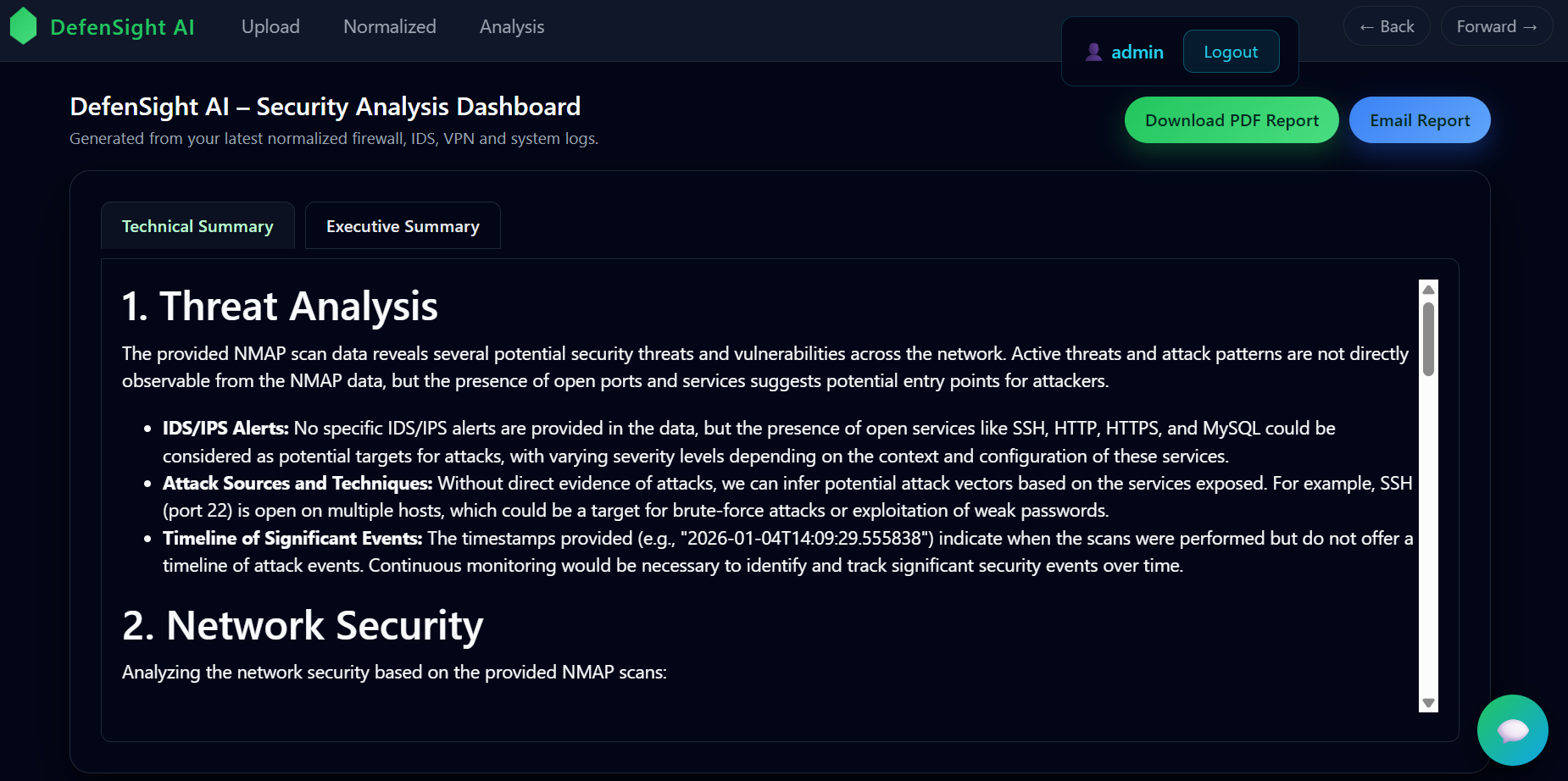Click the 'Attack Sources and Techniques:' label

click(297, 484)
